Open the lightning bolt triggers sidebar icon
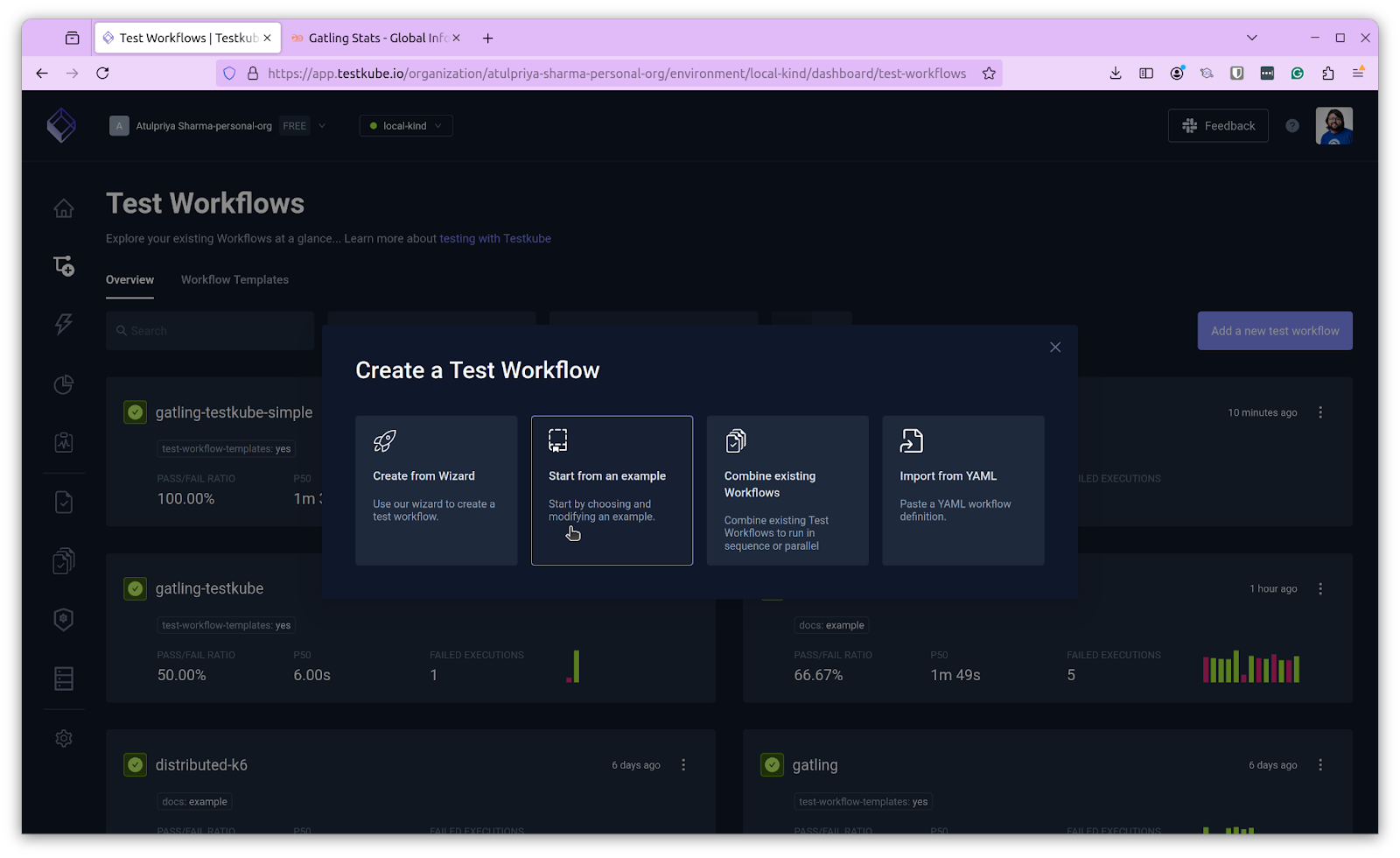 pyautogui.click(x=64, y=324)
